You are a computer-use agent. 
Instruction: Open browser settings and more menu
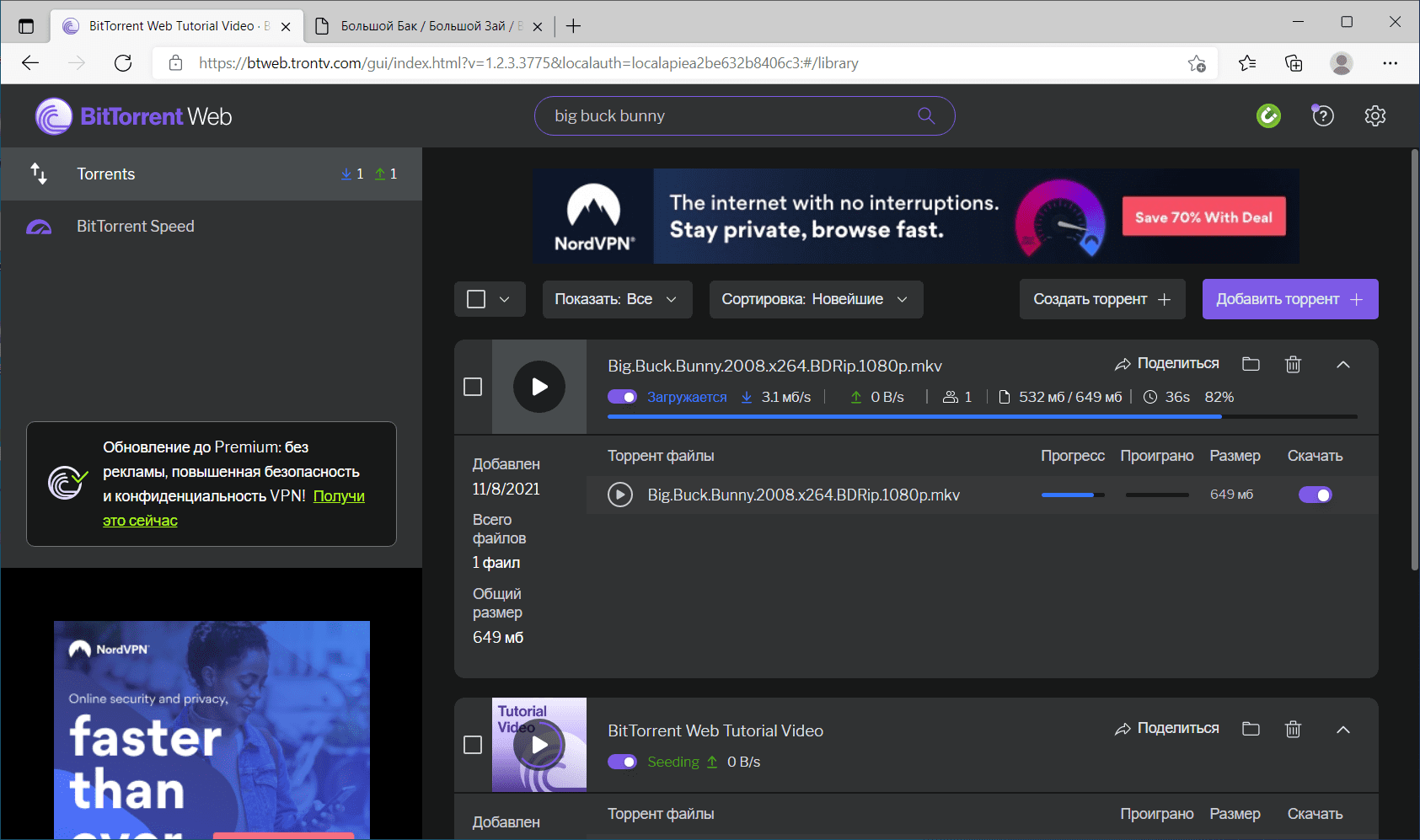1390,63
